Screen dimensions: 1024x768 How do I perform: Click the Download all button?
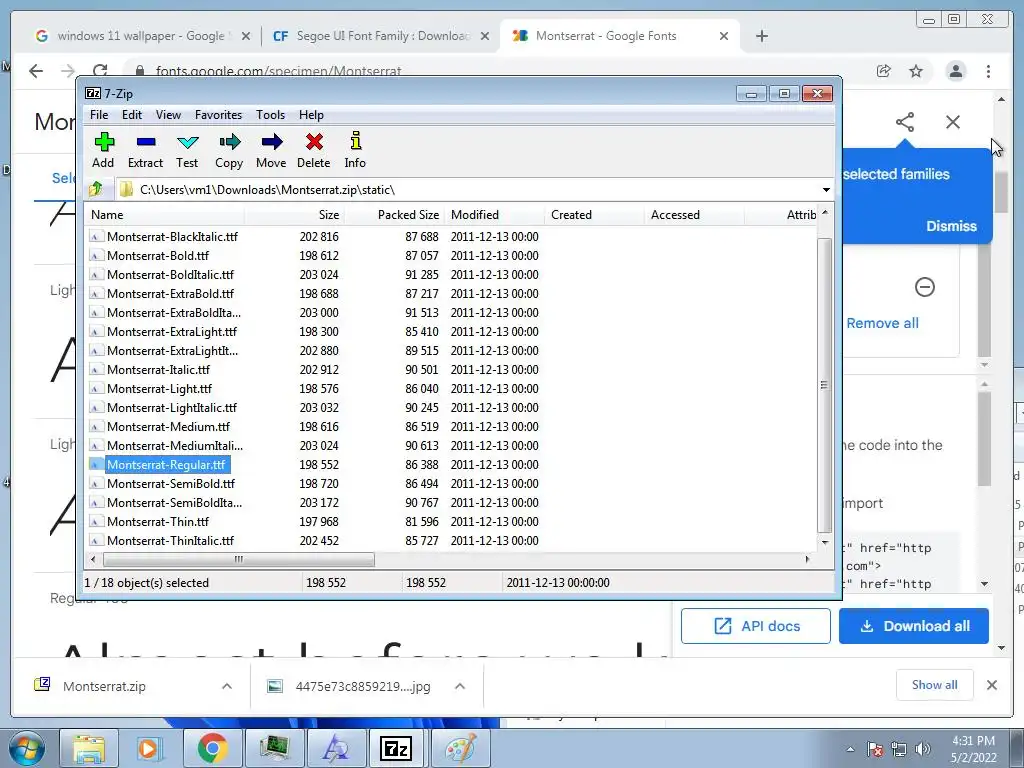tap(914, 626)
